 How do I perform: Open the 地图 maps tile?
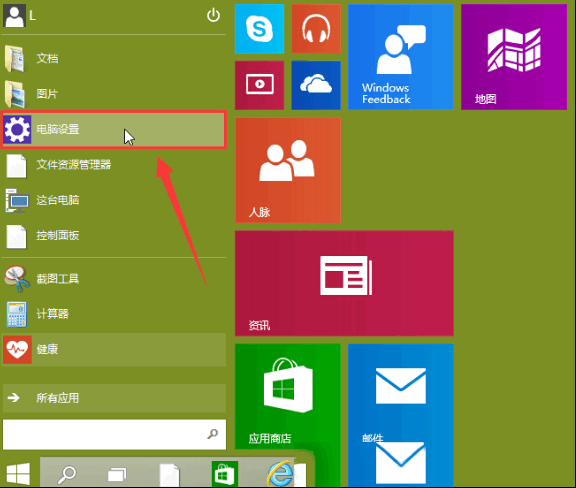tap(514, 57)
